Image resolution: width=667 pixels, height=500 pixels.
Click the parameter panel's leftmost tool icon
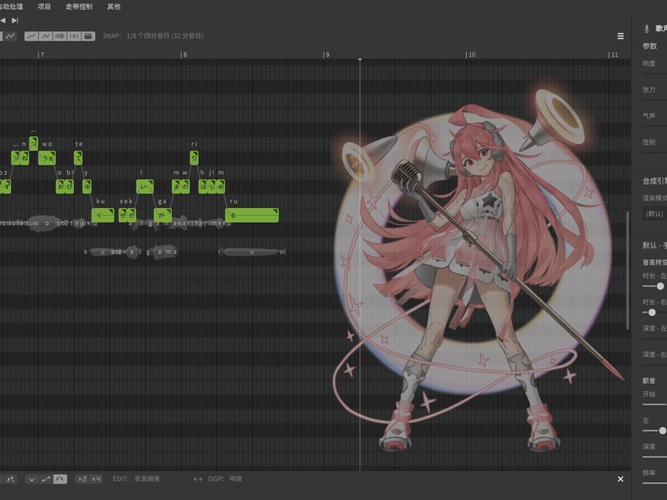pos(10,479)
